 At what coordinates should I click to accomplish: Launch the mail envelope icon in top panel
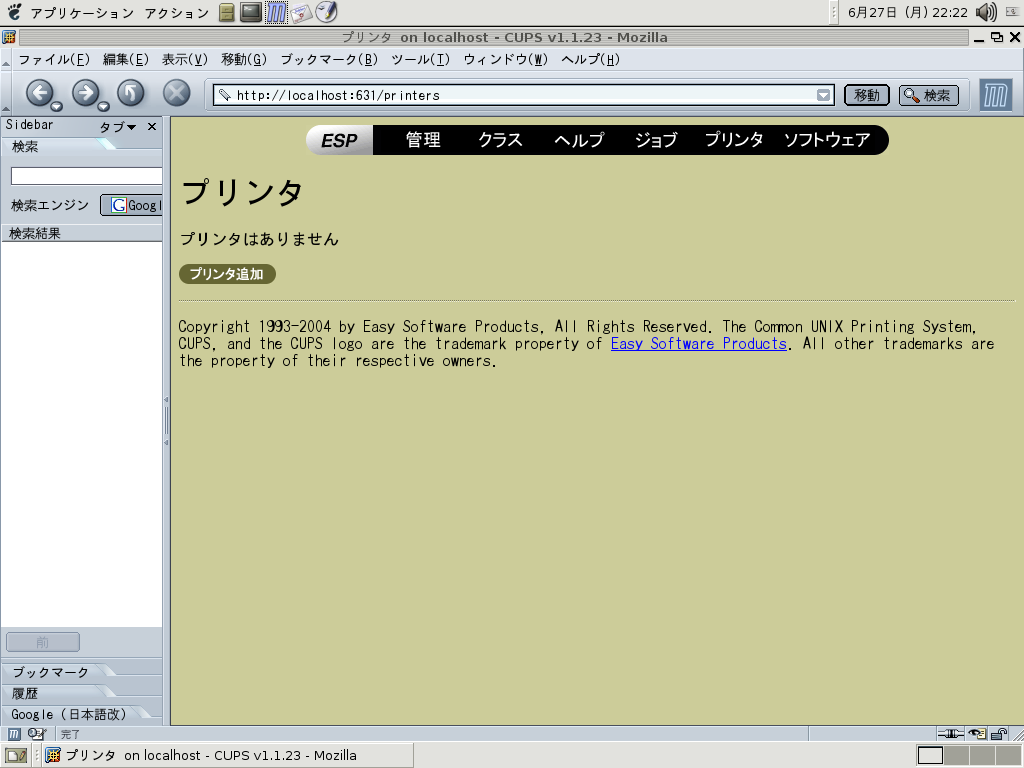[x=300, y=13]
